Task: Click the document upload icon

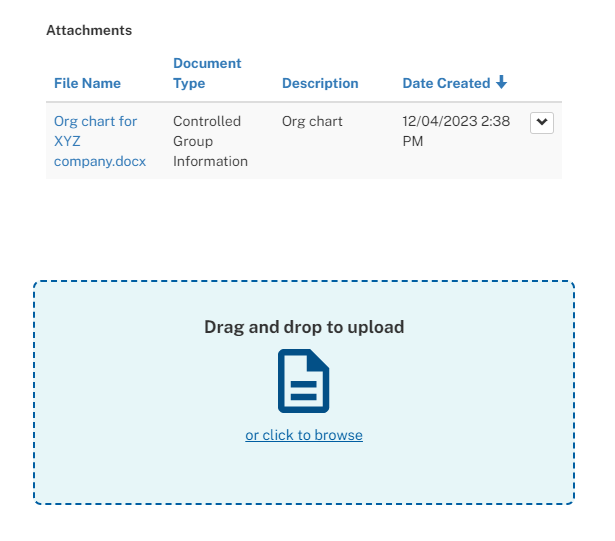Action: 304,381
